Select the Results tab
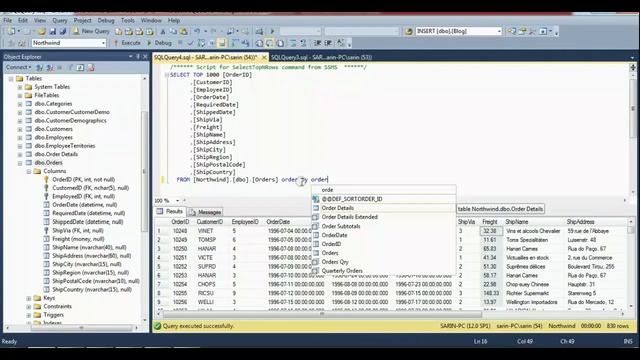 coord(170,211)
